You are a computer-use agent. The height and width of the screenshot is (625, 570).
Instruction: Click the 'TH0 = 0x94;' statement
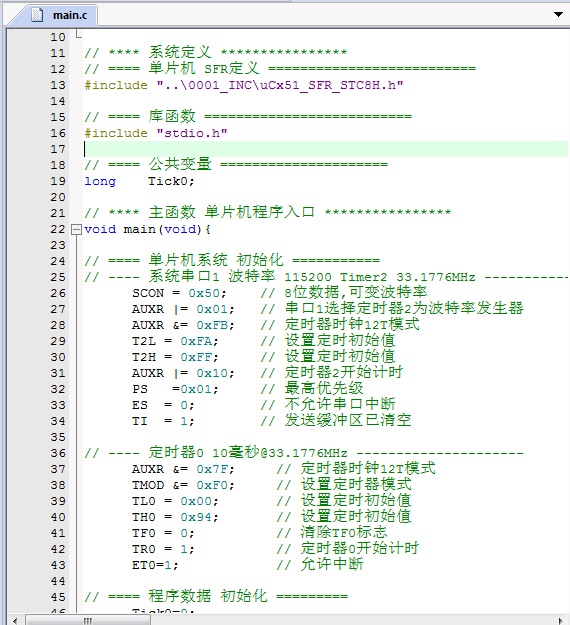[175, 517]
